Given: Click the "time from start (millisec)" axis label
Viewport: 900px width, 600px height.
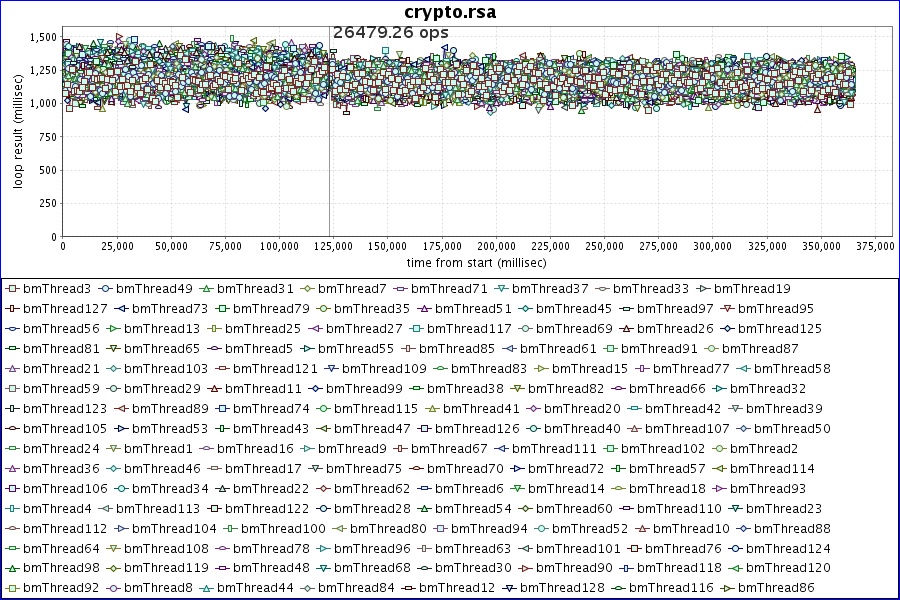Looking at the screenshot, I should click(476, 262).
